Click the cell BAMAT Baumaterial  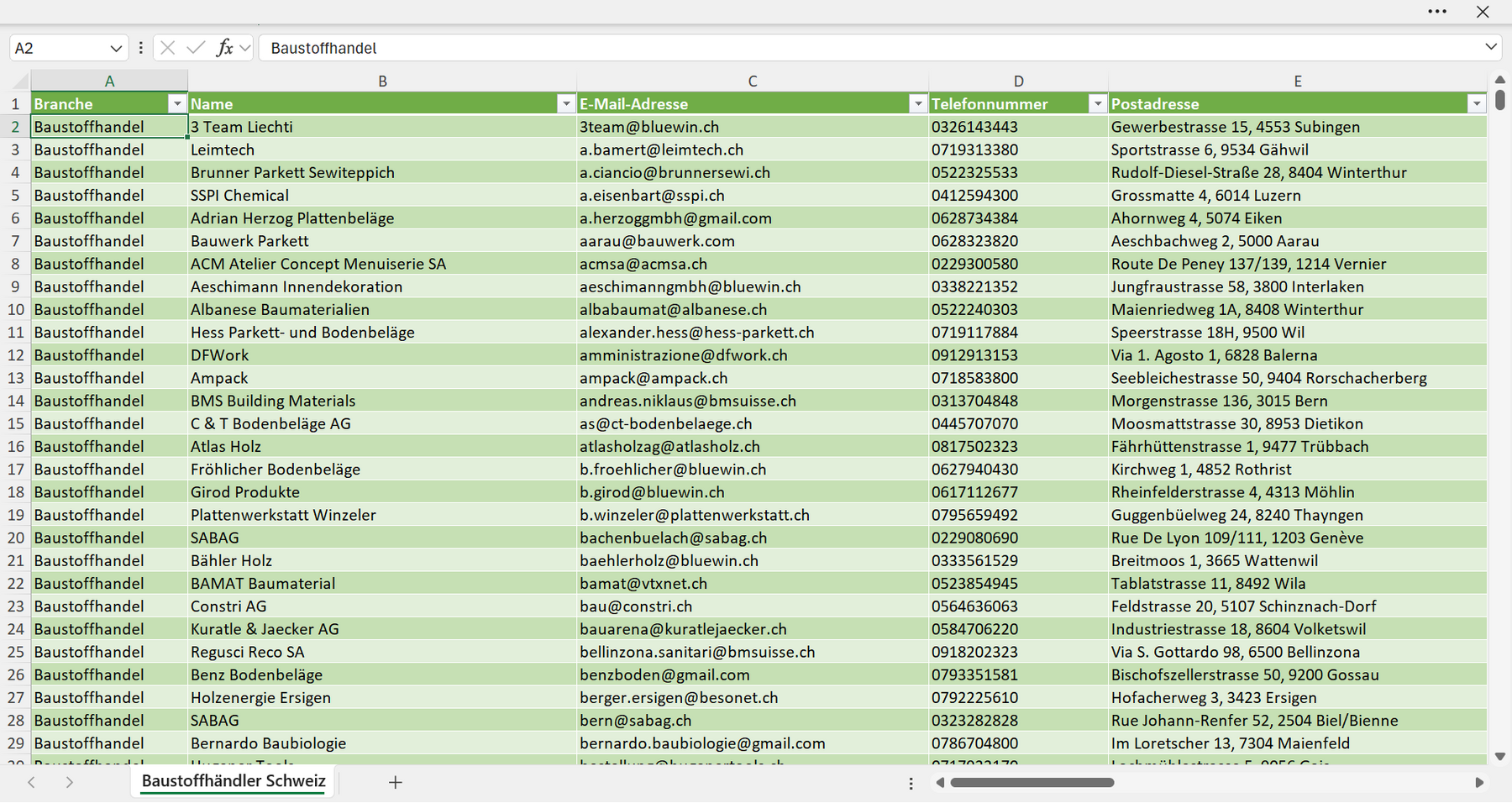point(382,584)
